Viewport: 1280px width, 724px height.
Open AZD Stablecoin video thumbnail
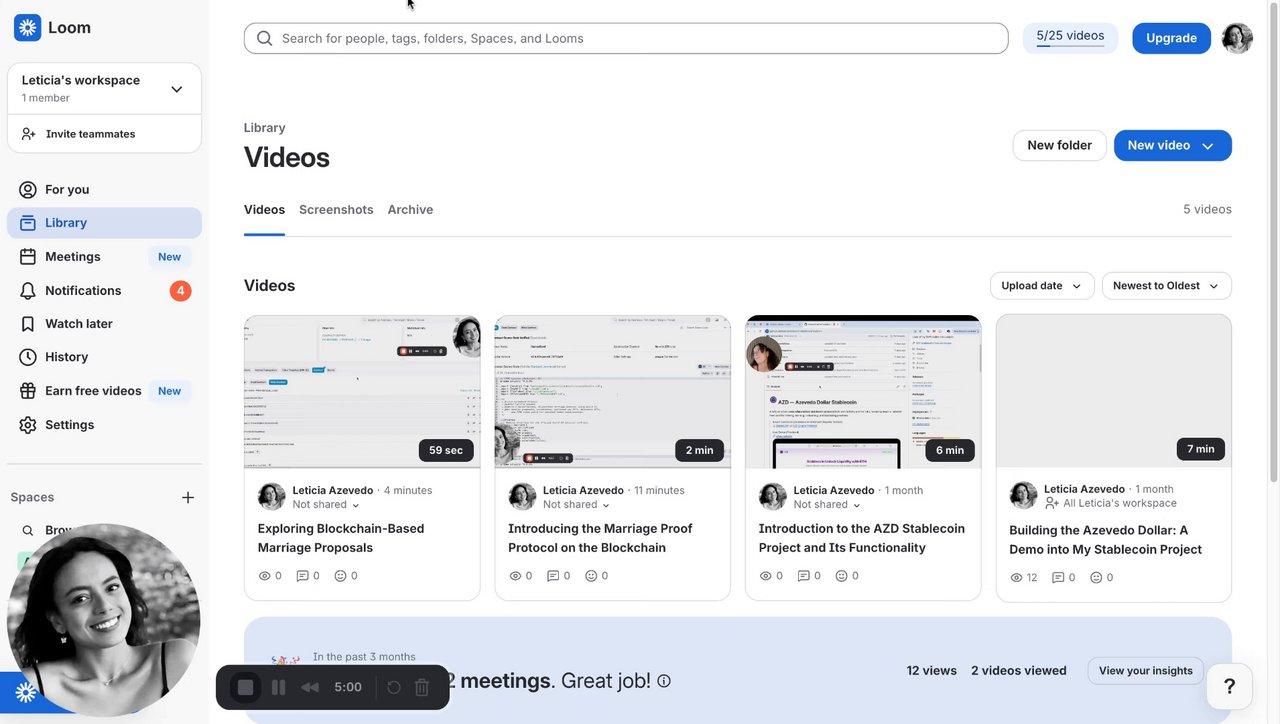pyautogui.click(x=863, y=392)
